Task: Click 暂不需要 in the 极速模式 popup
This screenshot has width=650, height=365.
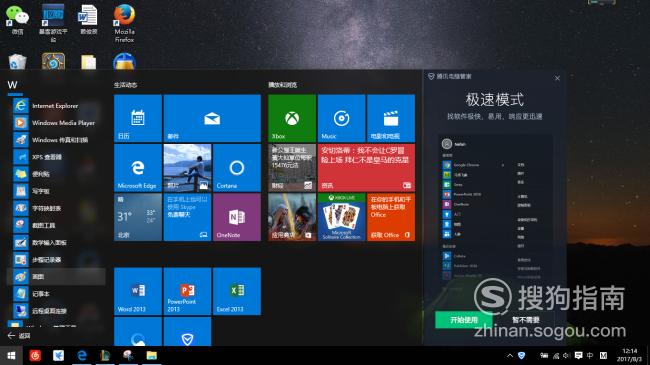Action: click(x=526, y=320)
